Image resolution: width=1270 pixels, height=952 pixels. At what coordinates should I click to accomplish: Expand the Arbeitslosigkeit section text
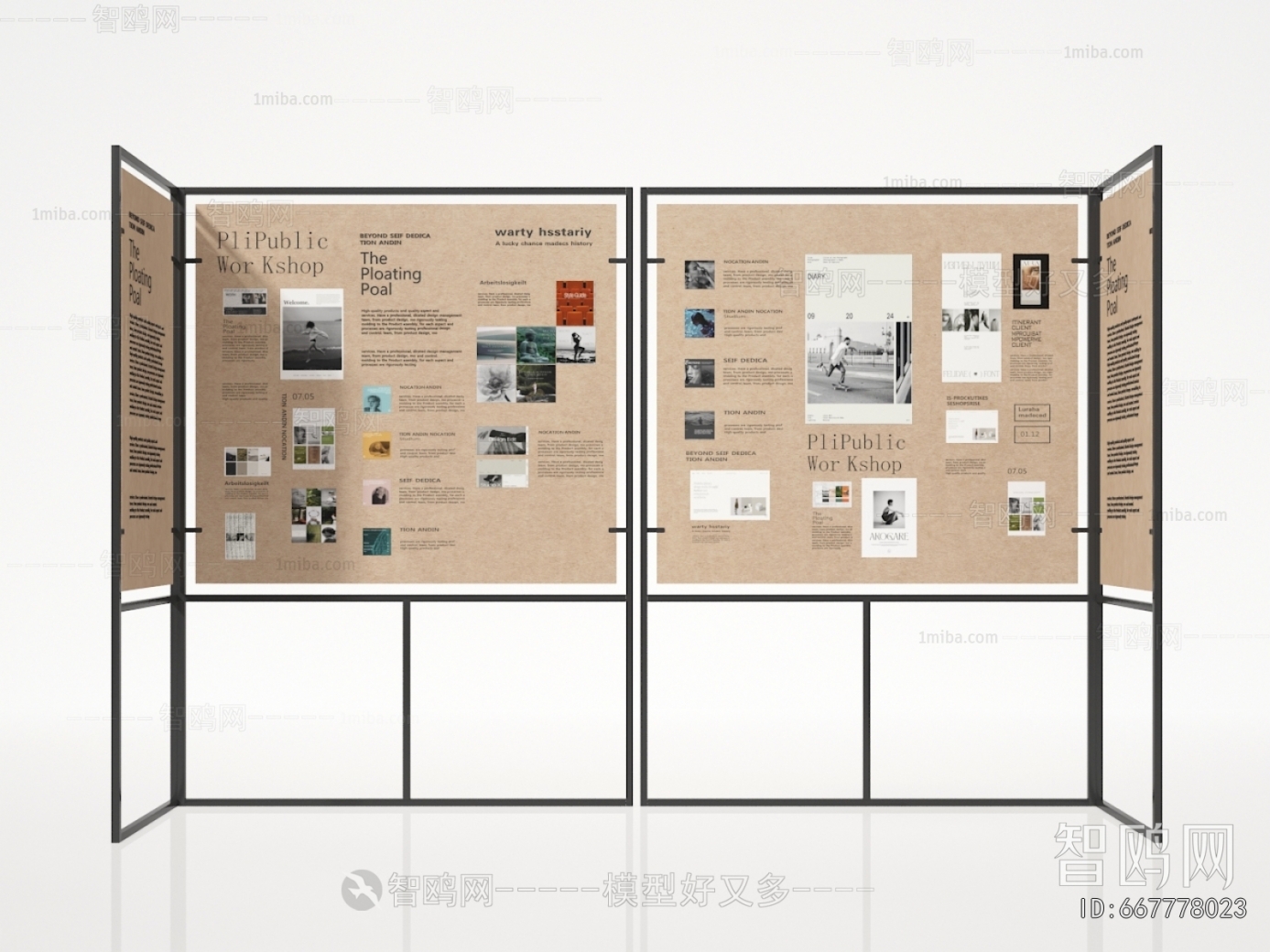(503, 282)
